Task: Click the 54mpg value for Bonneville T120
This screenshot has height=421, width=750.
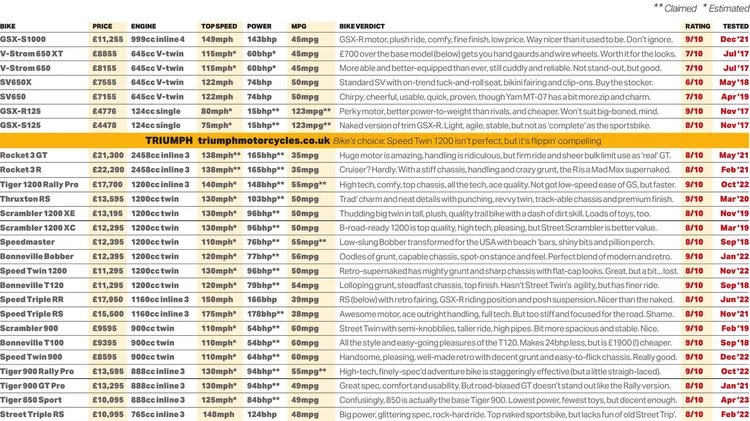Action: [305, 285]
